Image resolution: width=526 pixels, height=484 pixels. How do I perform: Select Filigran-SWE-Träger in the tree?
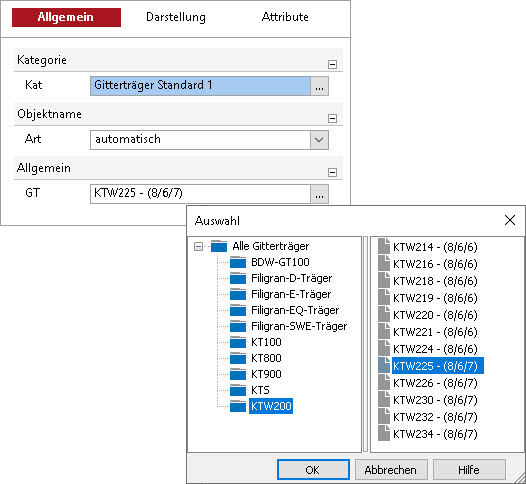click(299, 326)
